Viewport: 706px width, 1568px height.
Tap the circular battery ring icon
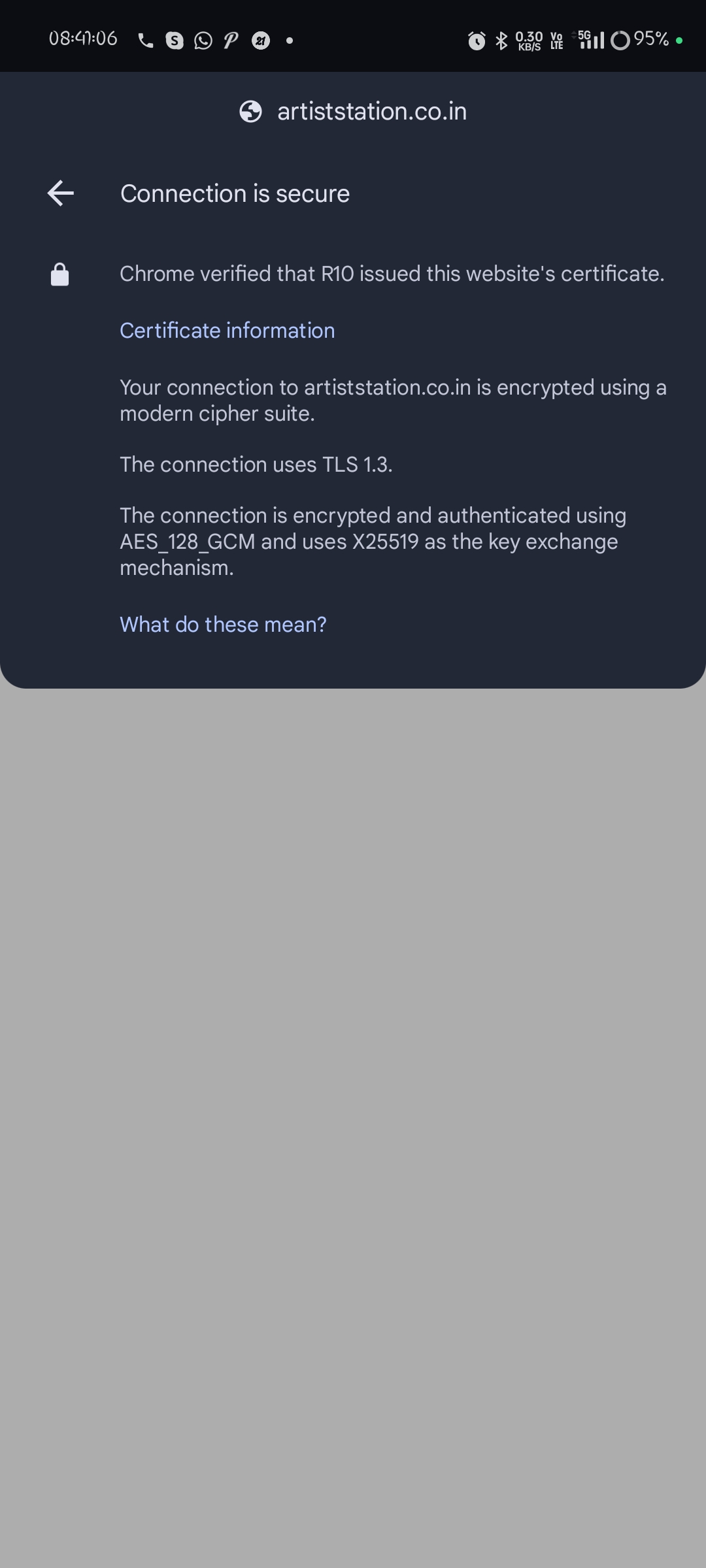(x=620, y=41)
